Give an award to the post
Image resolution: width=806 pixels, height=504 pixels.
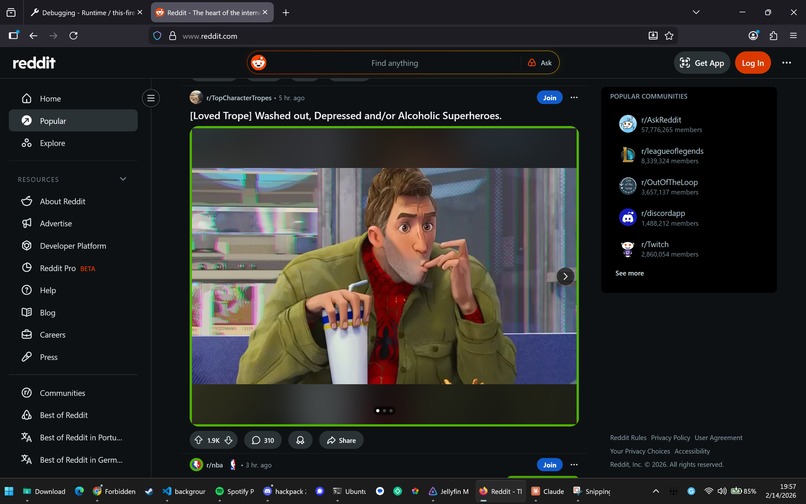coord(300,440)
